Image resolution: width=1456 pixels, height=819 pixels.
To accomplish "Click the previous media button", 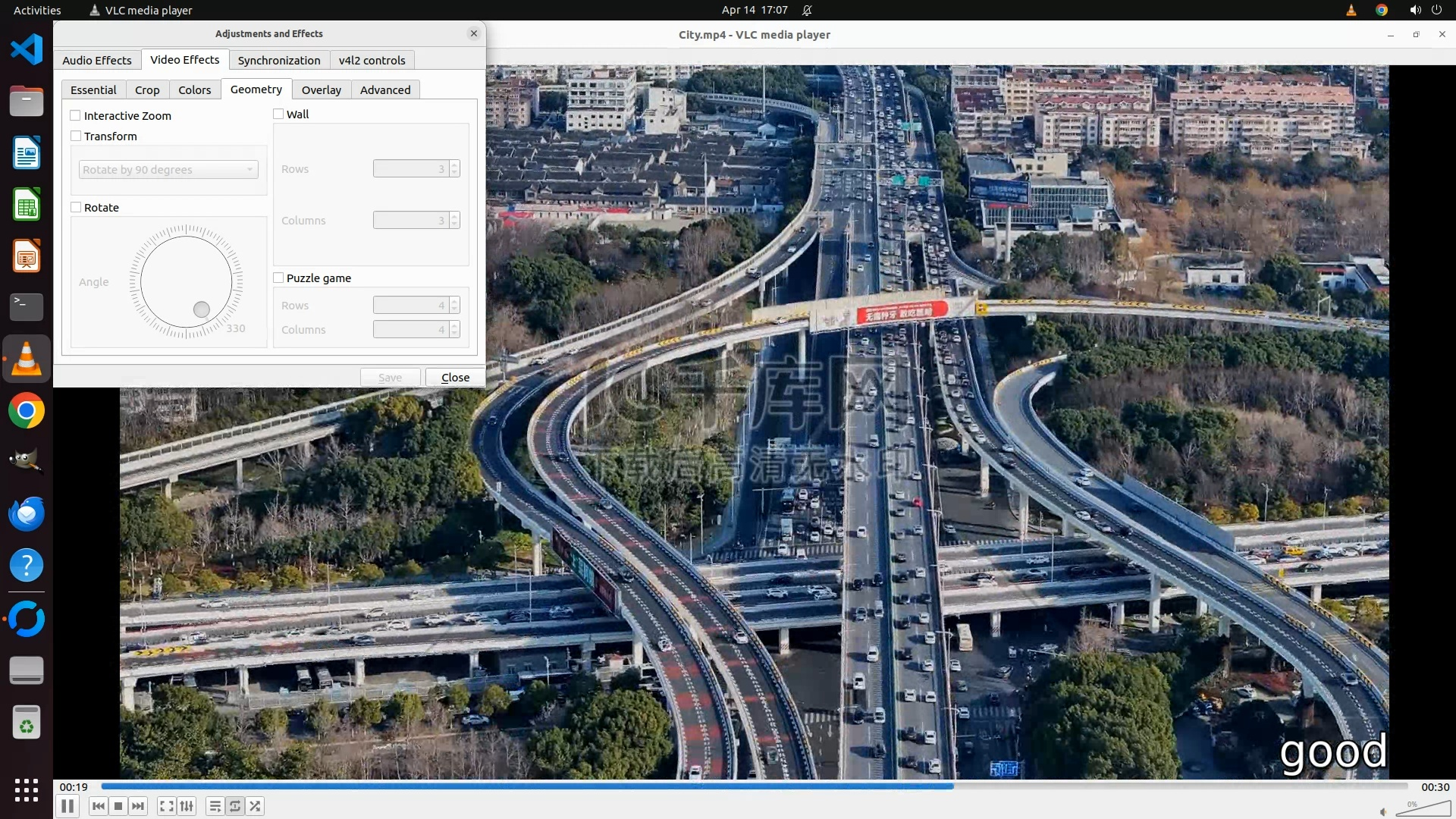I will (x=98, y=806).
